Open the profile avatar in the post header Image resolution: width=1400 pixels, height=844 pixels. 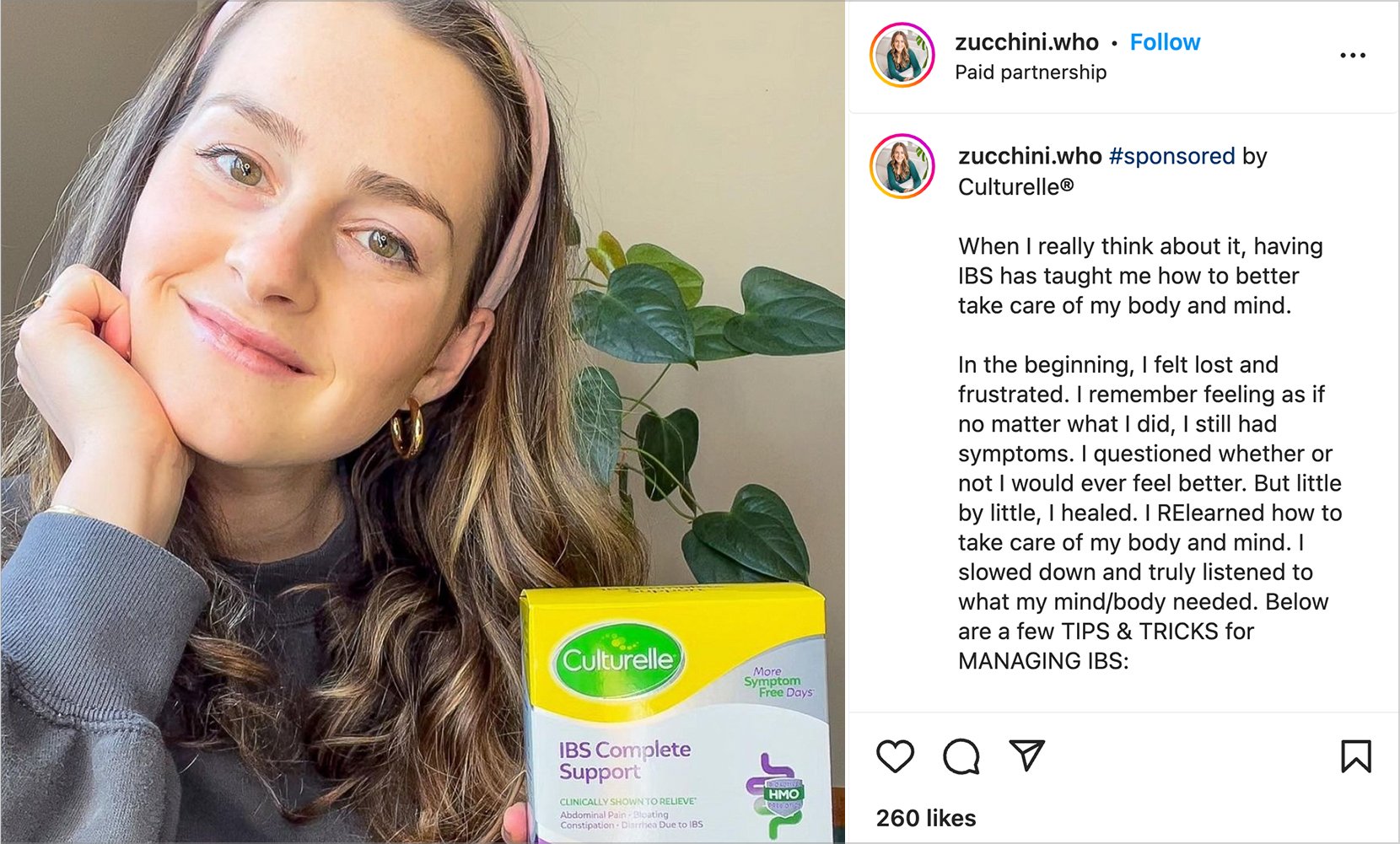tap(902, 55)
